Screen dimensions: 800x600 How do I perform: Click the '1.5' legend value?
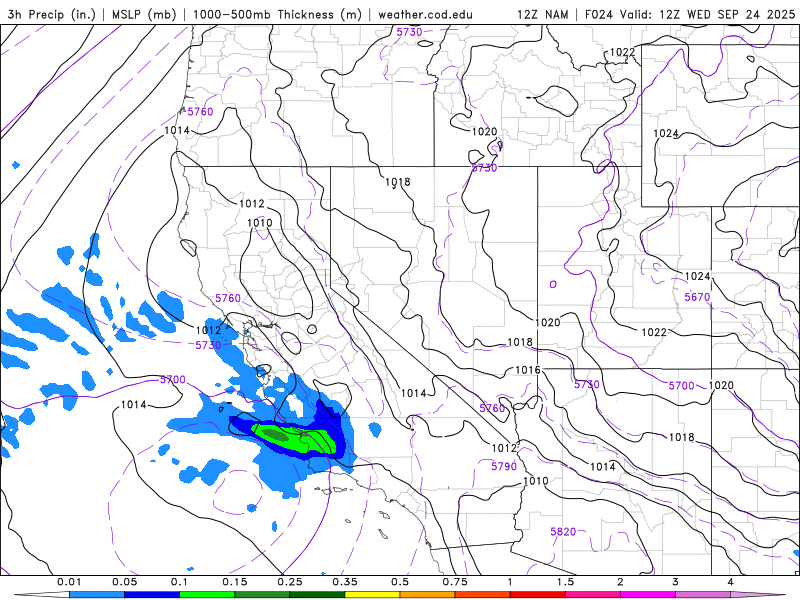[x=565, y=582]
